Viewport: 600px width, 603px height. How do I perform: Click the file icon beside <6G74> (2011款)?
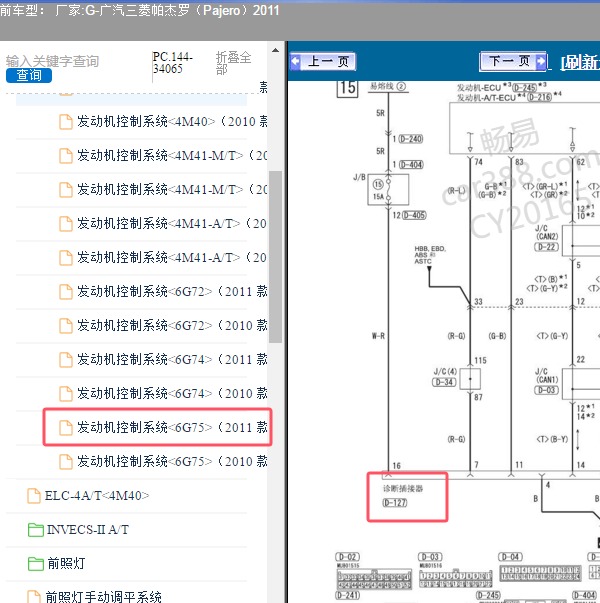66,360
